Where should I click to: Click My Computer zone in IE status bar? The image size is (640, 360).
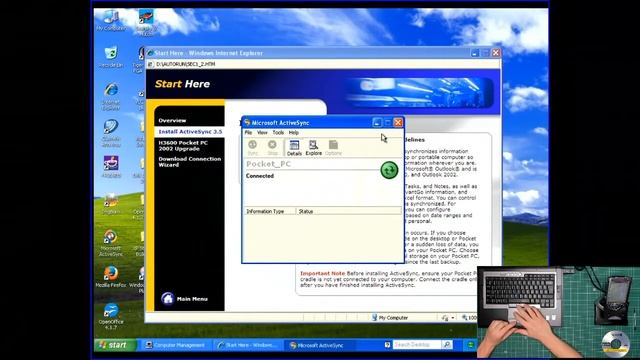(390, 318)
